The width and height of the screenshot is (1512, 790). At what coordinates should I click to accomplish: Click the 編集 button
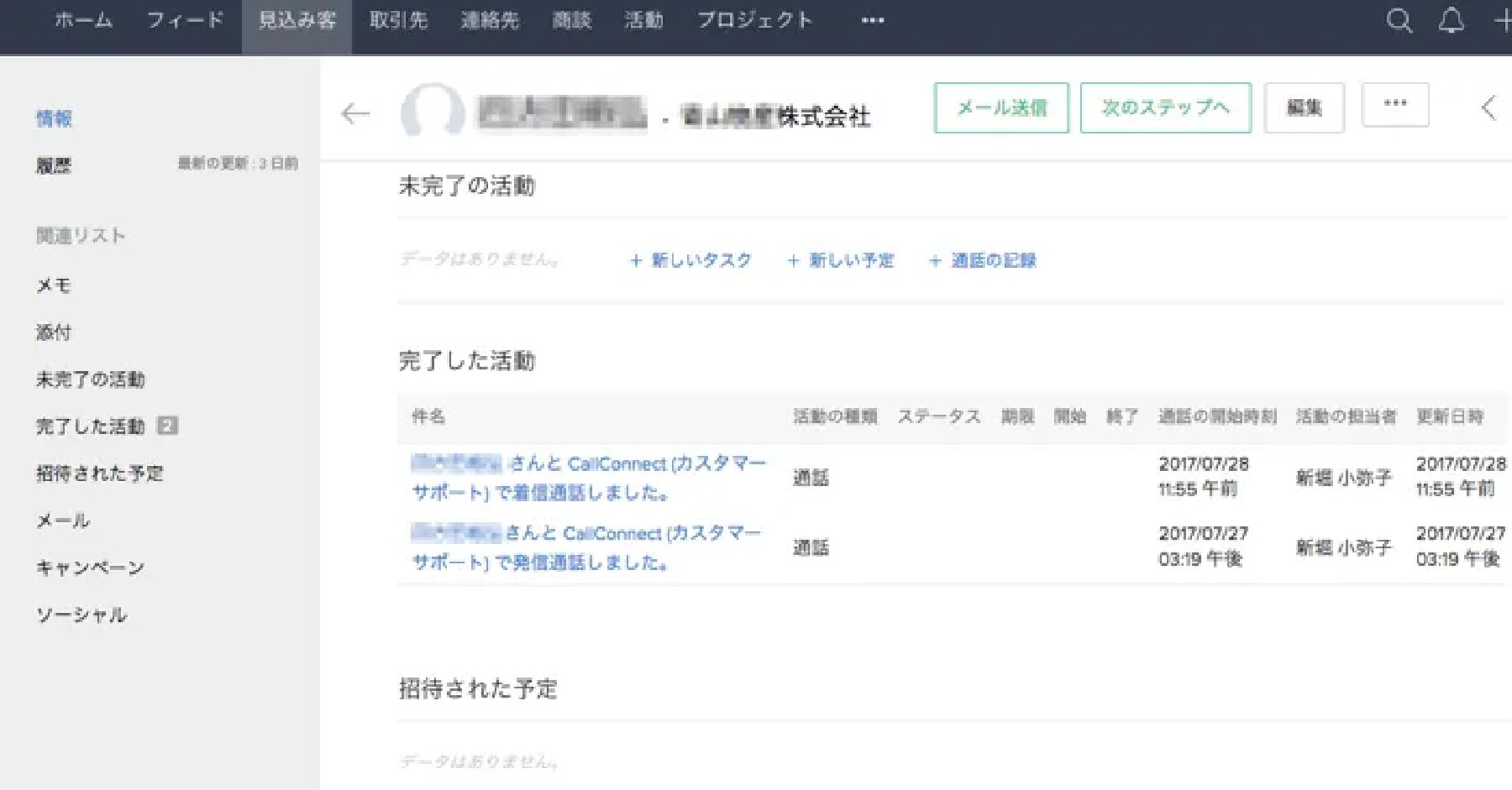coord(1304,107)
